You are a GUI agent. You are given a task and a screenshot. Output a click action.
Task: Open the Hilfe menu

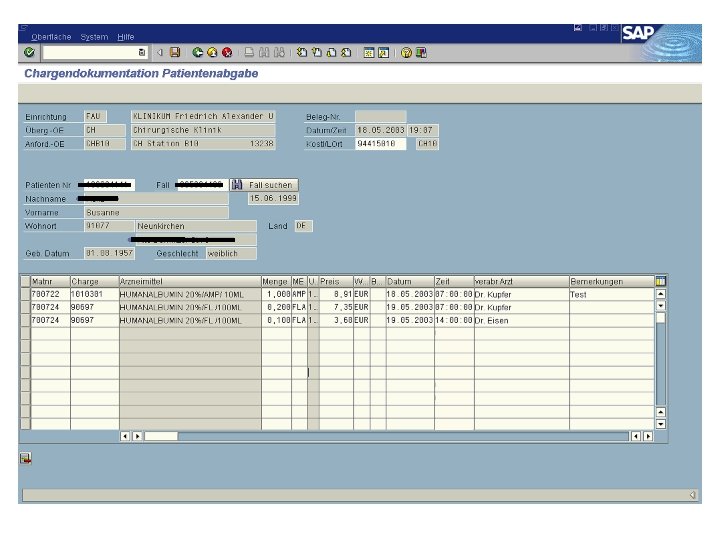[125, 37]
